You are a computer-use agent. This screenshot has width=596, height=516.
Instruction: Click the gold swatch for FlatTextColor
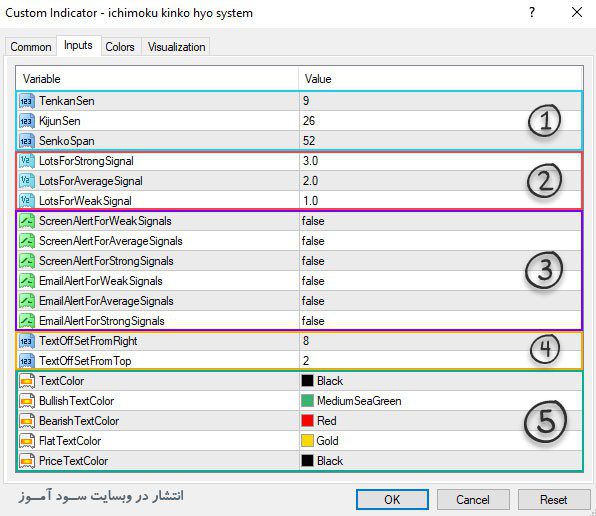(x=307, y=441)
